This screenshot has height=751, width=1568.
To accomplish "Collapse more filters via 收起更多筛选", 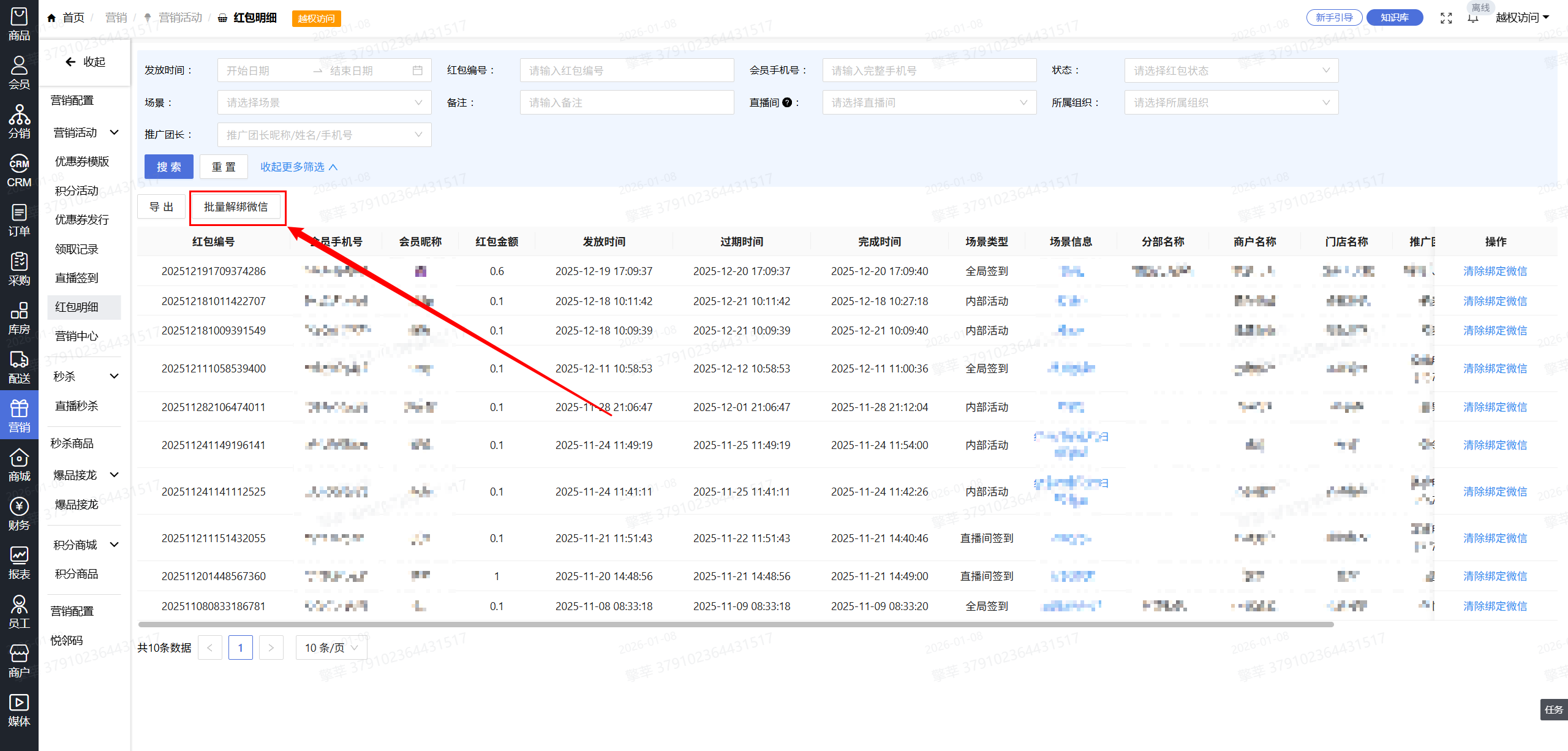I will click(x=299, y=167).
